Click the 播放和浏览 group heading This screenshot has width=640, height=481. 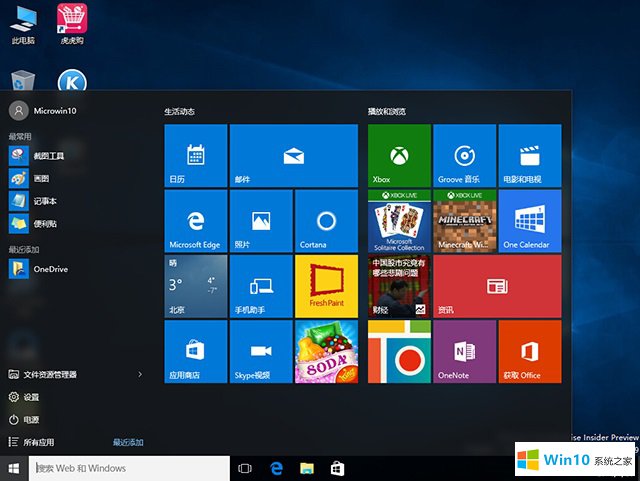tap(387, 111)
